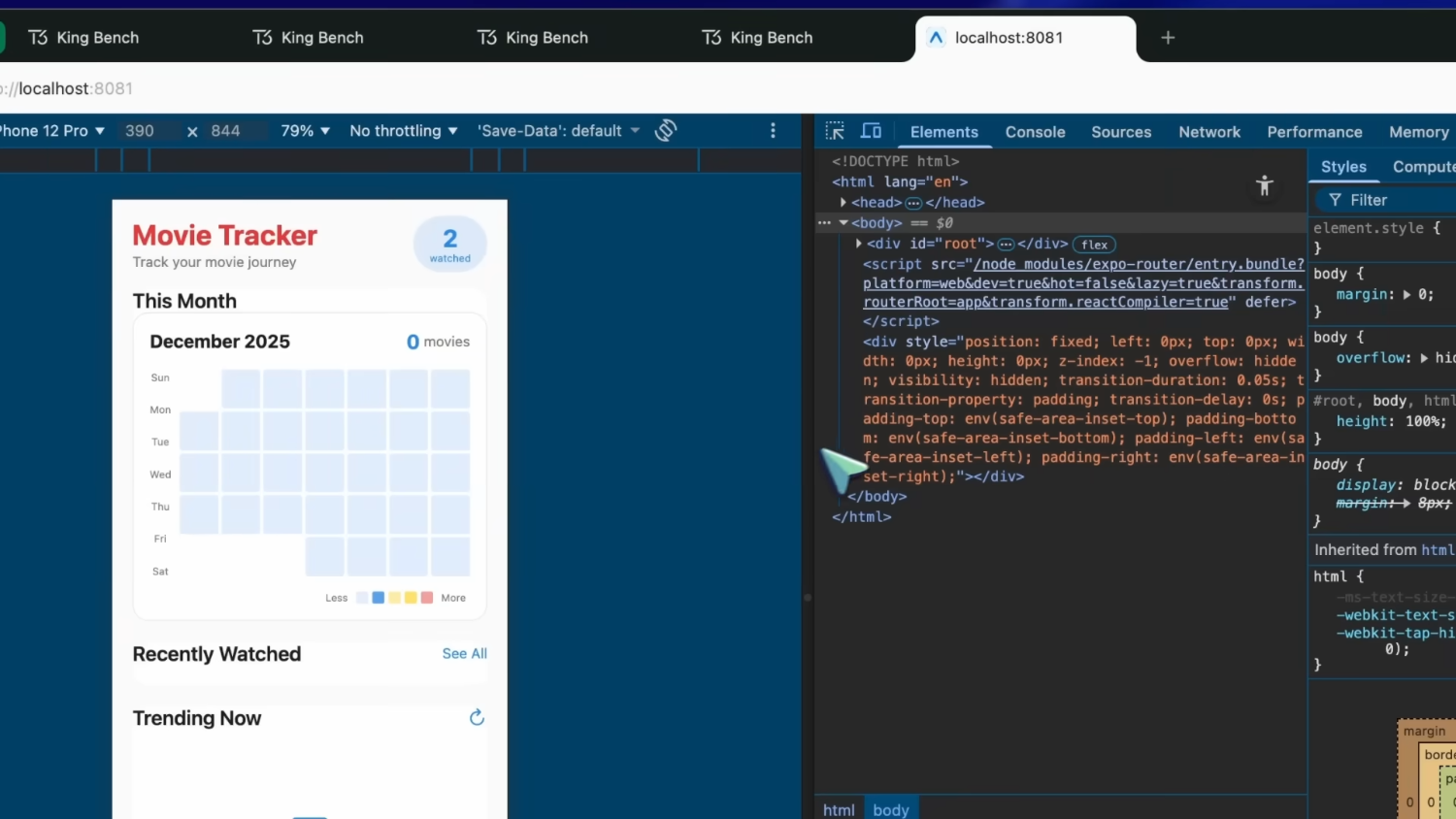Click the filter funnel icon in Styles
1456x819 pixels.
pyautogui.click(x=1335, y=200)
